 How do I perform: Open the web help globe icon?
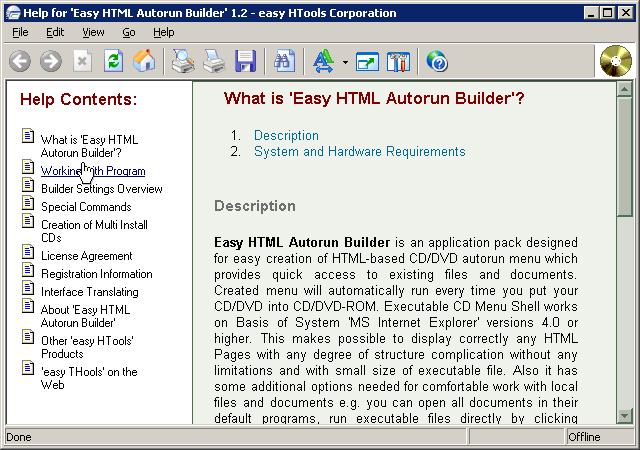tap(437, 62)
